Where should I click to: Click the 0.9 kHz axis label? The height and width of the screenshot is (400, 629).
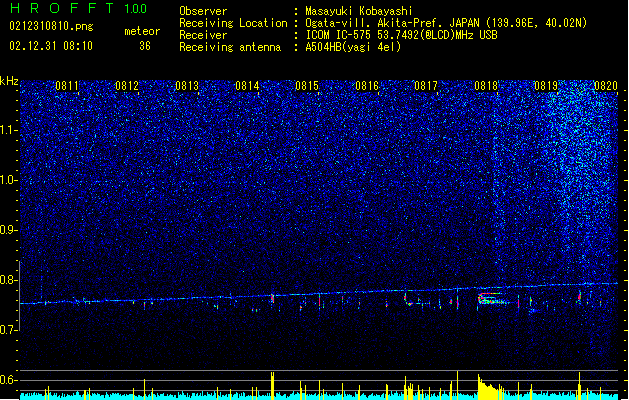click(x=8, y=230)
